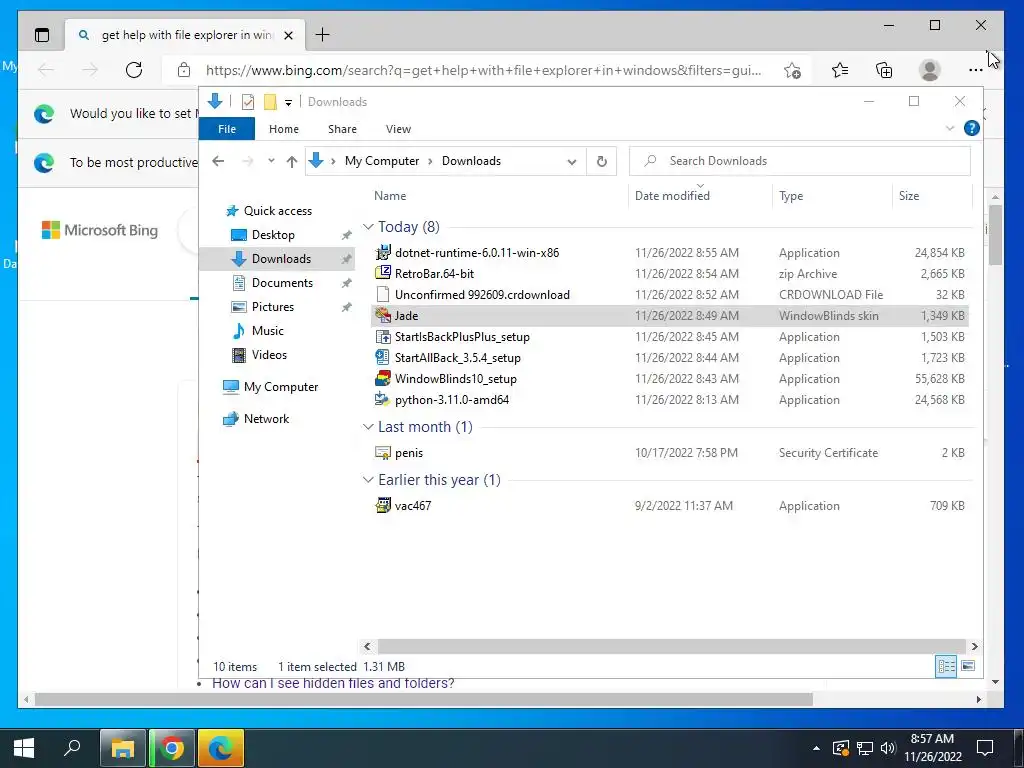Open Videos in navigation pane

click(269, 355)
